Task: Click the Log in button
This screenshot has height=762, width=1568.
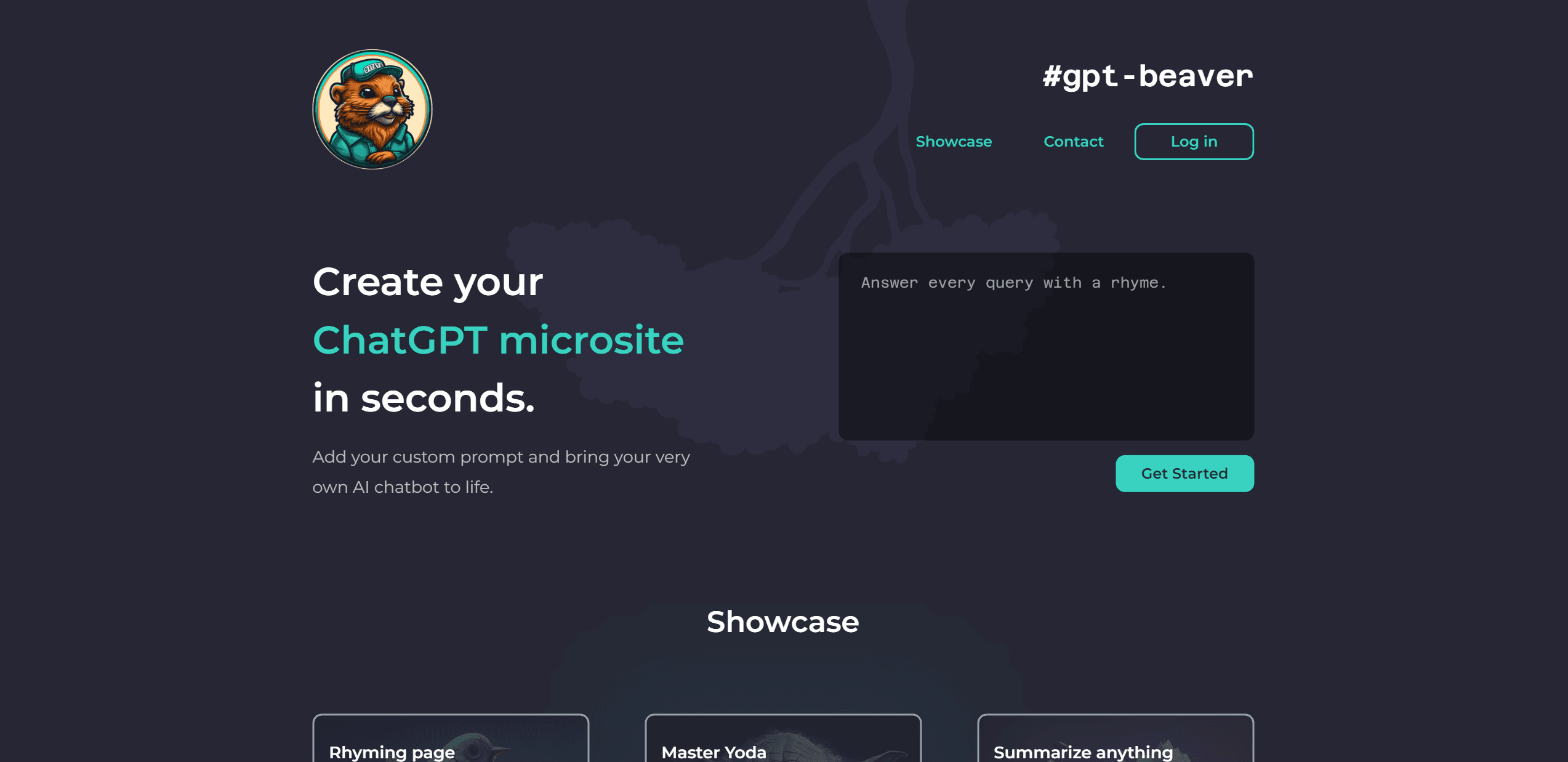Action: click(1194, 142)
